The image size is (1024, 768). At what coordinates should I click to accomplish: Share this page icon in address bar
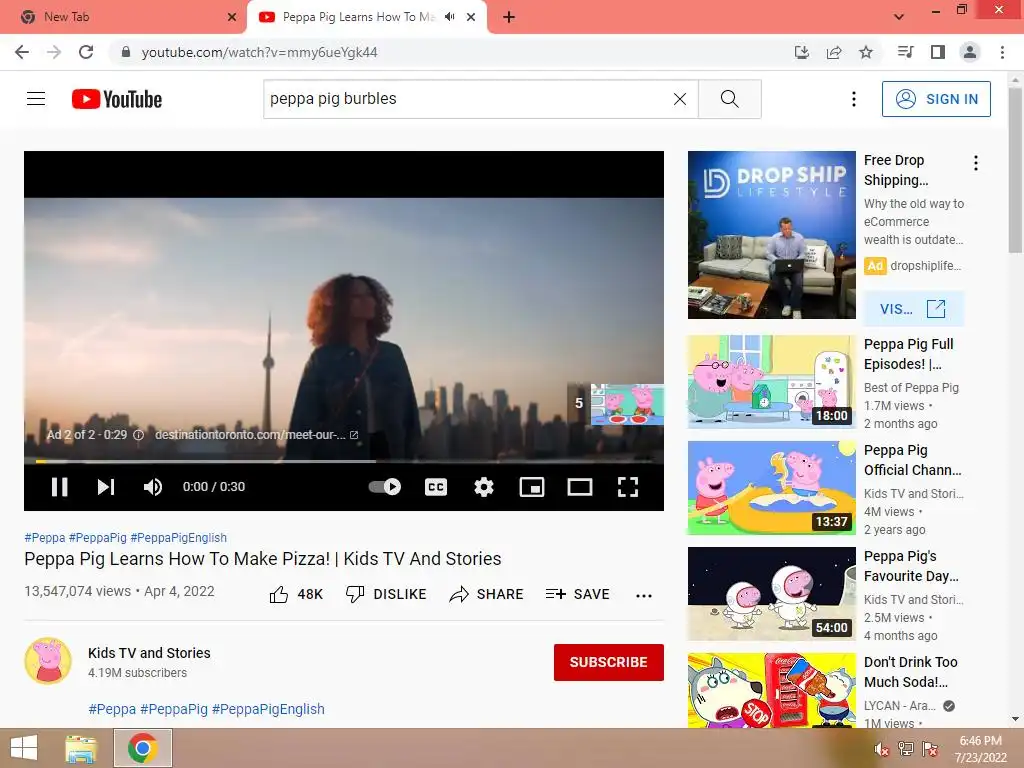point(834,52)
